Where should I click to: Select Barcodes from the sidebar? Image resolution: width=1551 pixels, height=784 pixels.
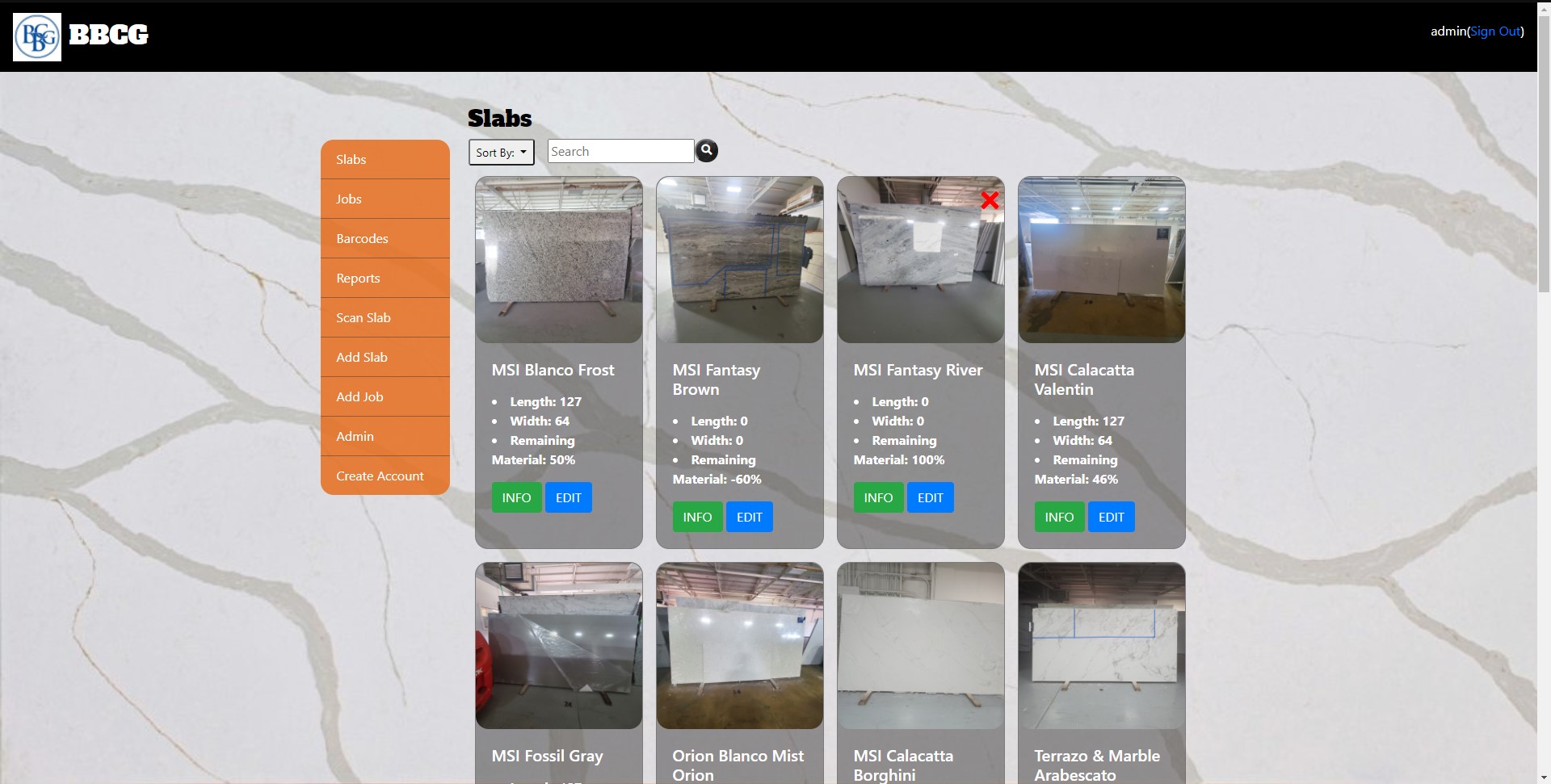385,238
